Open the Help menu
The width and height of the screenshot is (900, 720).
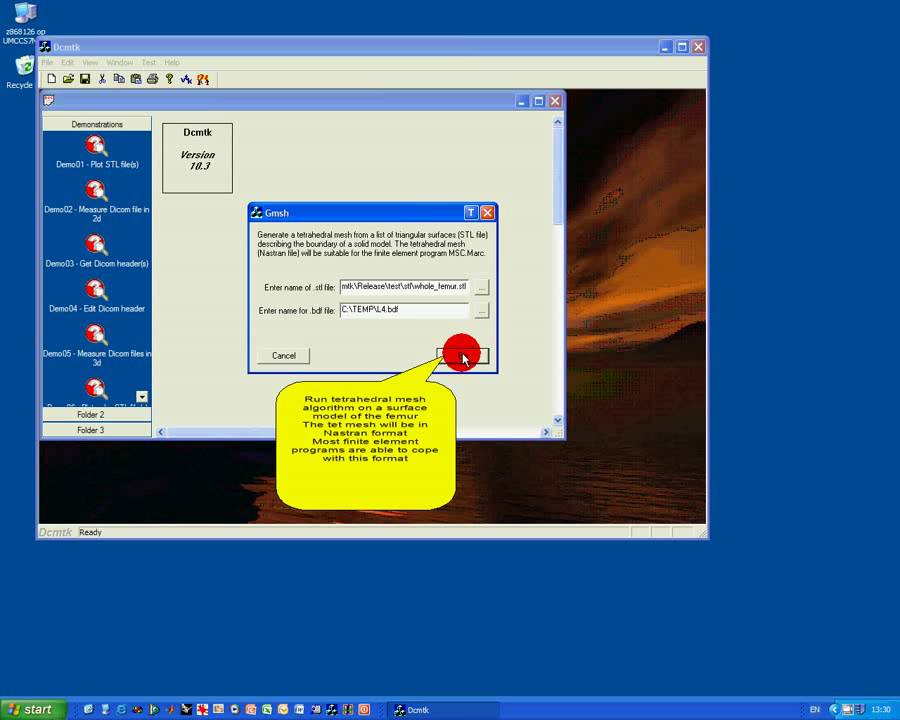tap(172, 62)
